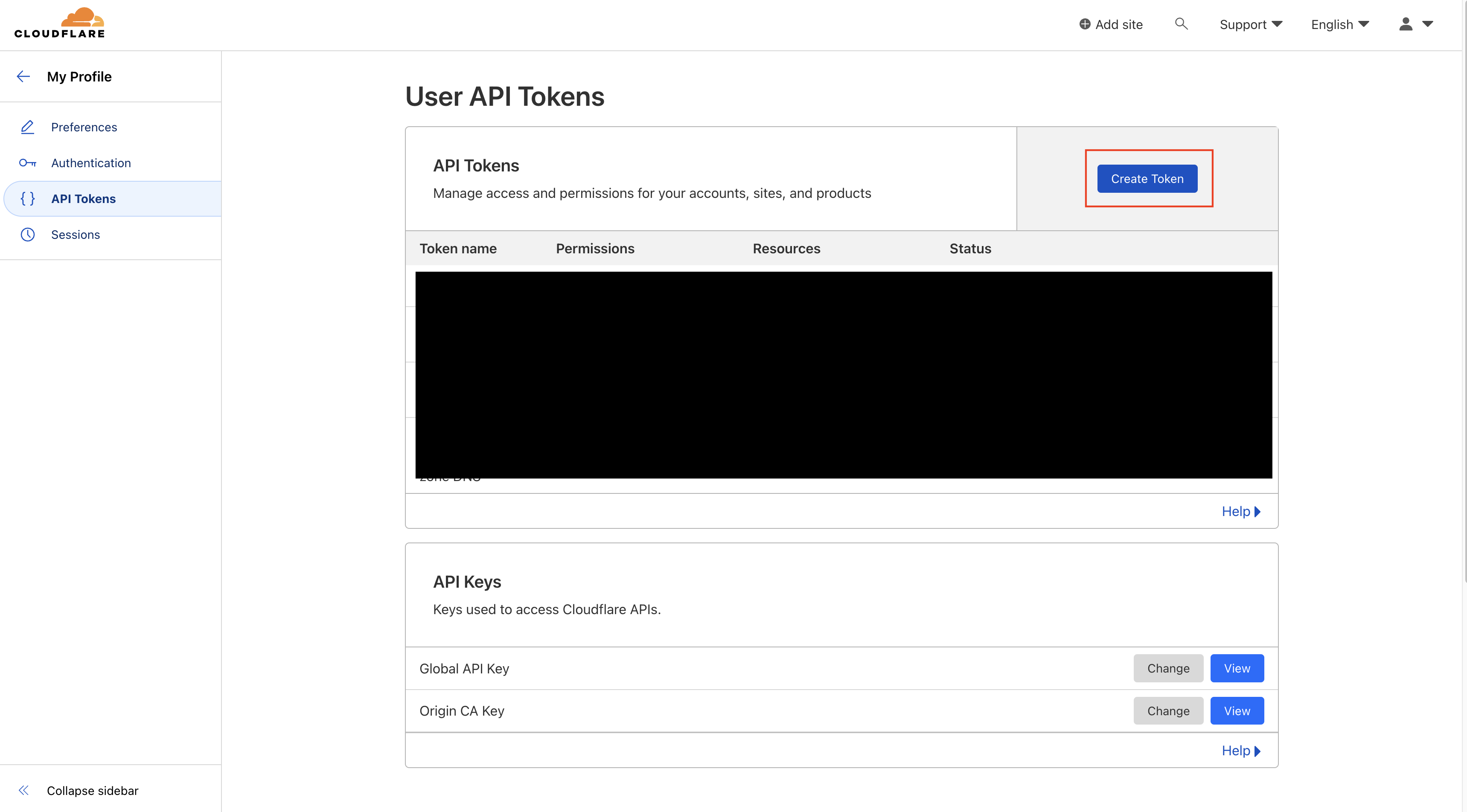Click the Add site link text

click(1118, 24)
